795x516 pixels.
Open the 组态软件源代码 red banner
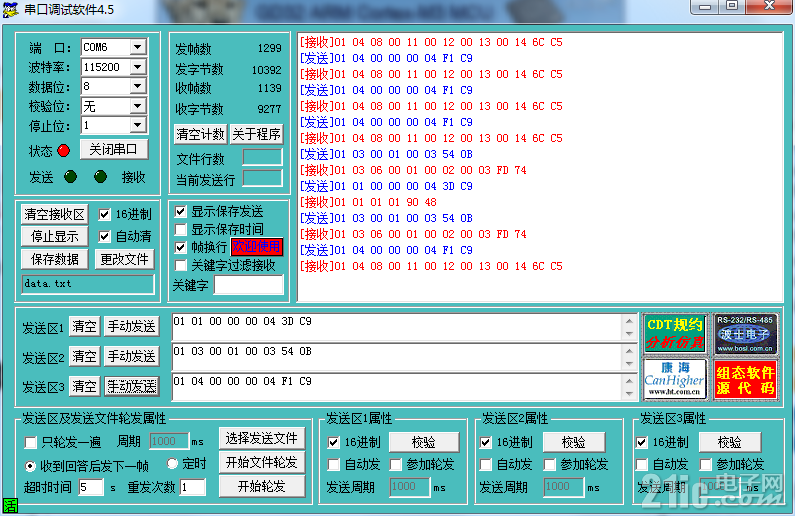745,379
